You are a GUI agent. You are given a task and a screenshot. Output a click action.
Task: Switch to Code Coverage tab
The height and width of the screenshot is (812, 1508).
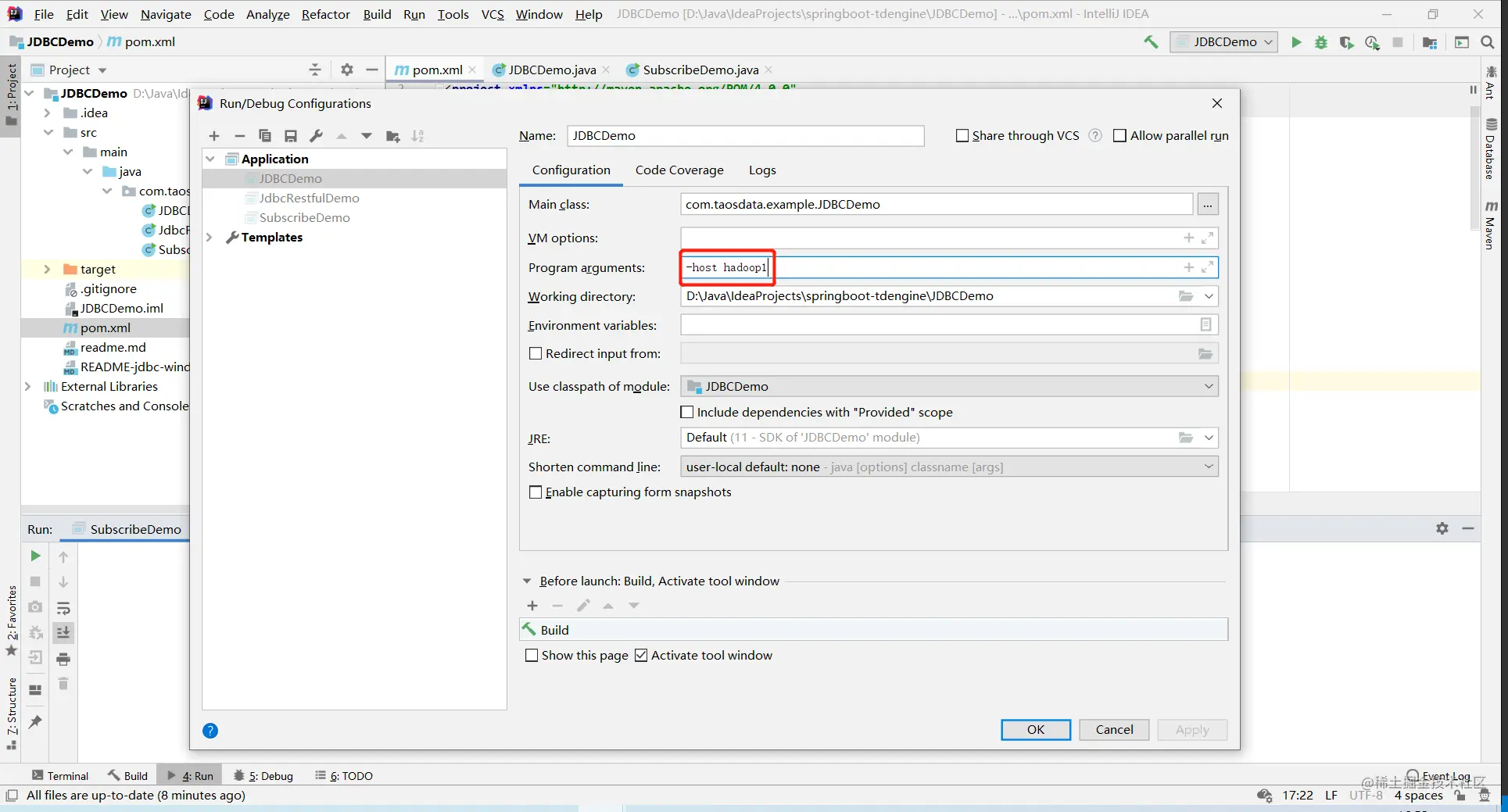pyautogui.click(x=679, y=170)
